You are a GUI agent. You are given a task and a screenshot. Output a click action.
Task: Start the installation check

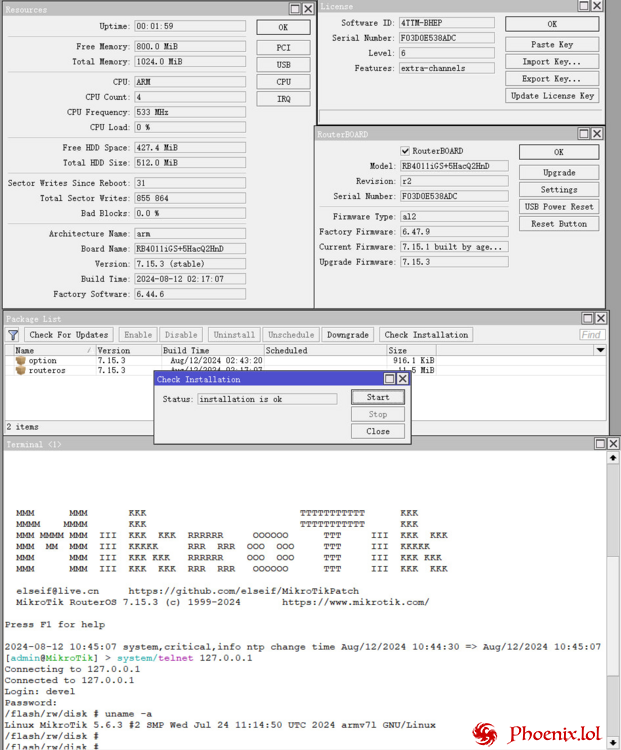[x=378, y=397]
